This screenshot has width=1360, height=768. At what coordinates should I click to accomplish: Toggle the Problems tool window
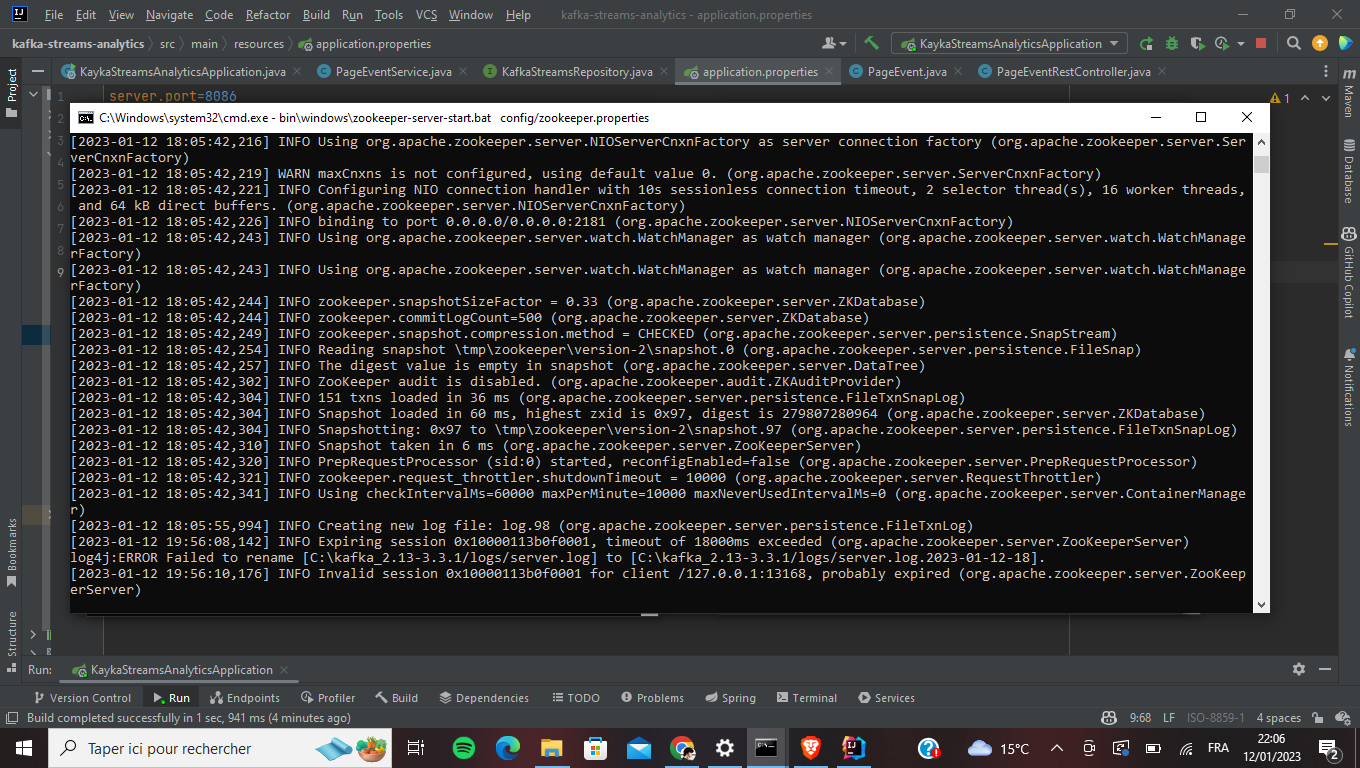pyautogui.click(x=652, y=697)
